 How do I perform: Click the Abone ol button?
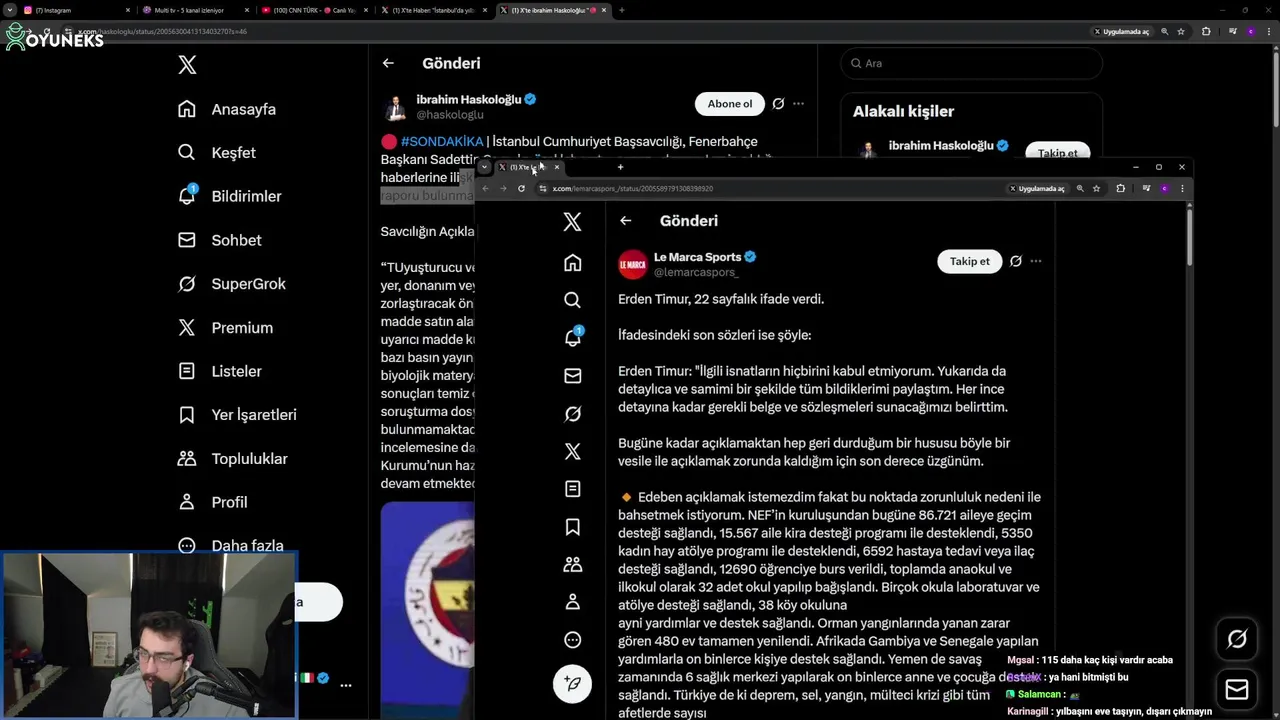pyautogui.click(x=730, y=104)
